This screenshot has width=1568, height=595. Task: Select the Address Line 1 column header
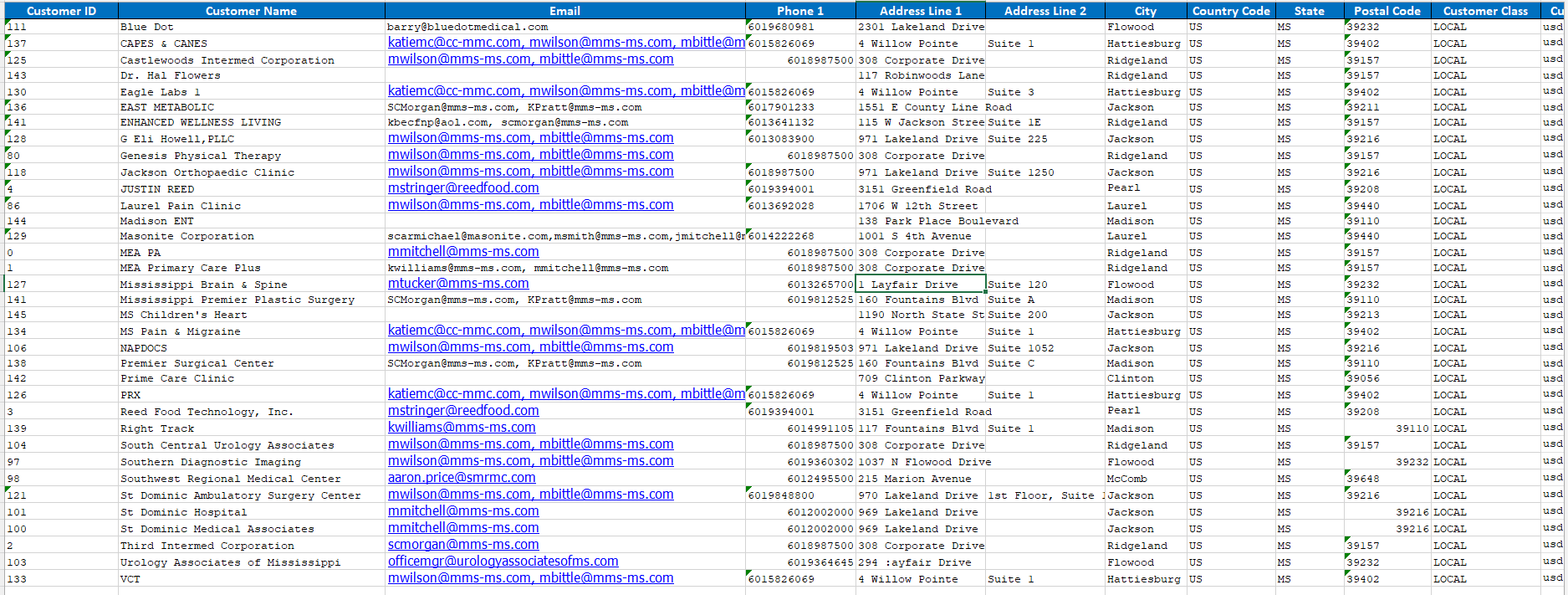(920, 11)
